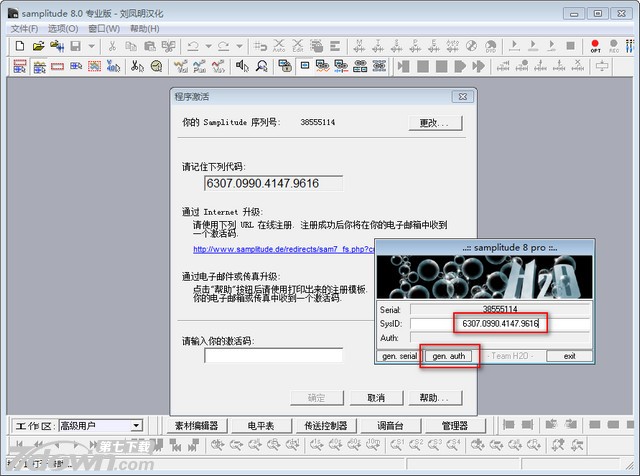Close the 程序激活 dialog
This screenshot has width=640, height=476.
coord(462,97)
